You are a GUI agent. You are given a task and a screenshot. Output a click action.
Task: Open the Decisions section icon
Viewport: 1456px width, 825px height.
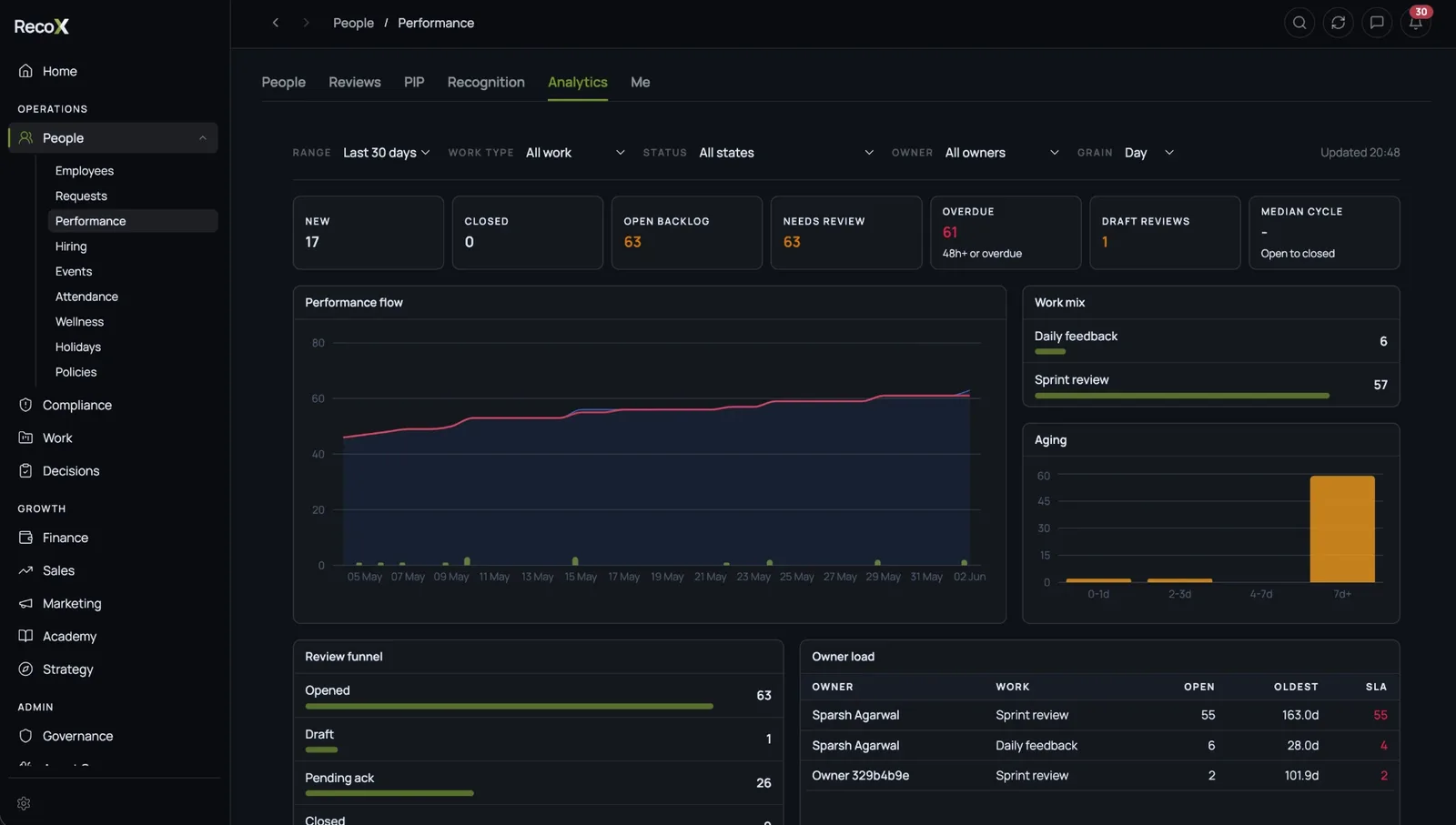[x=25, y=470]
